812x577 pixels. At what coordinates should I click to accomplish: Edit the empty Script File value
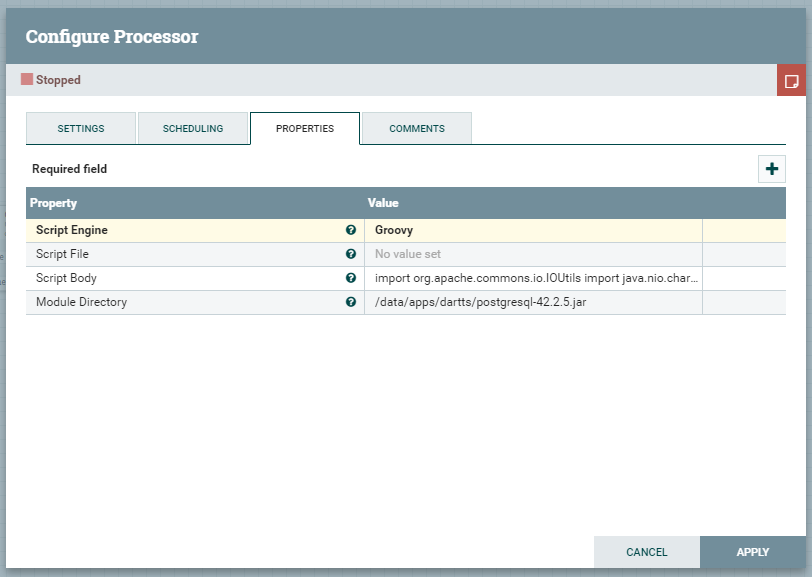click(x=533, y=254)
